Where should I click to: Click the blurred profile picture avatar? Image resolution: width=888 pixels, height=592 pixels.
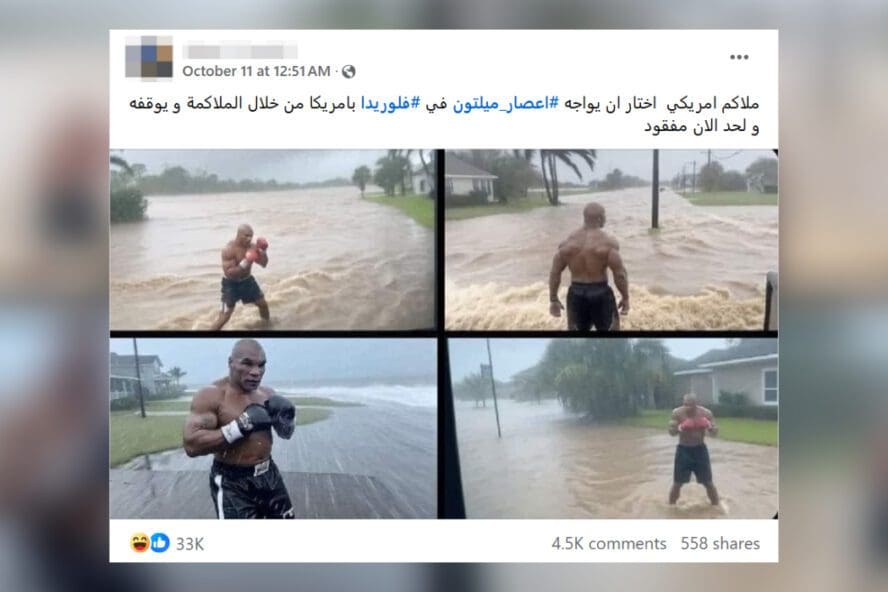click(x=149, y=57)
